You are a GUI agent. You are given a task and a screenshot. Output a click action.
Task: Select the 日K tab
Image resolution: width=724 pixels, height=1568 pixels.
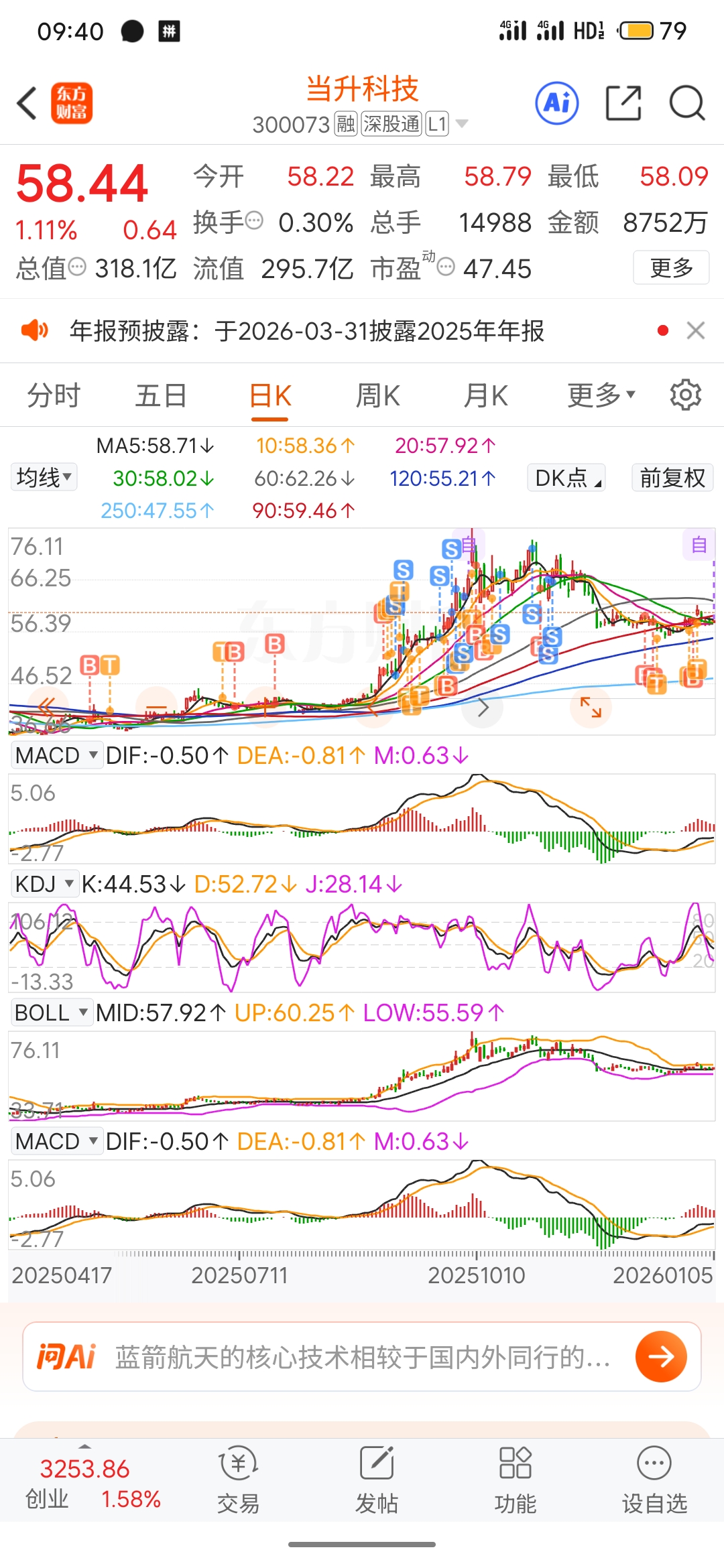[x=269, y=395]
